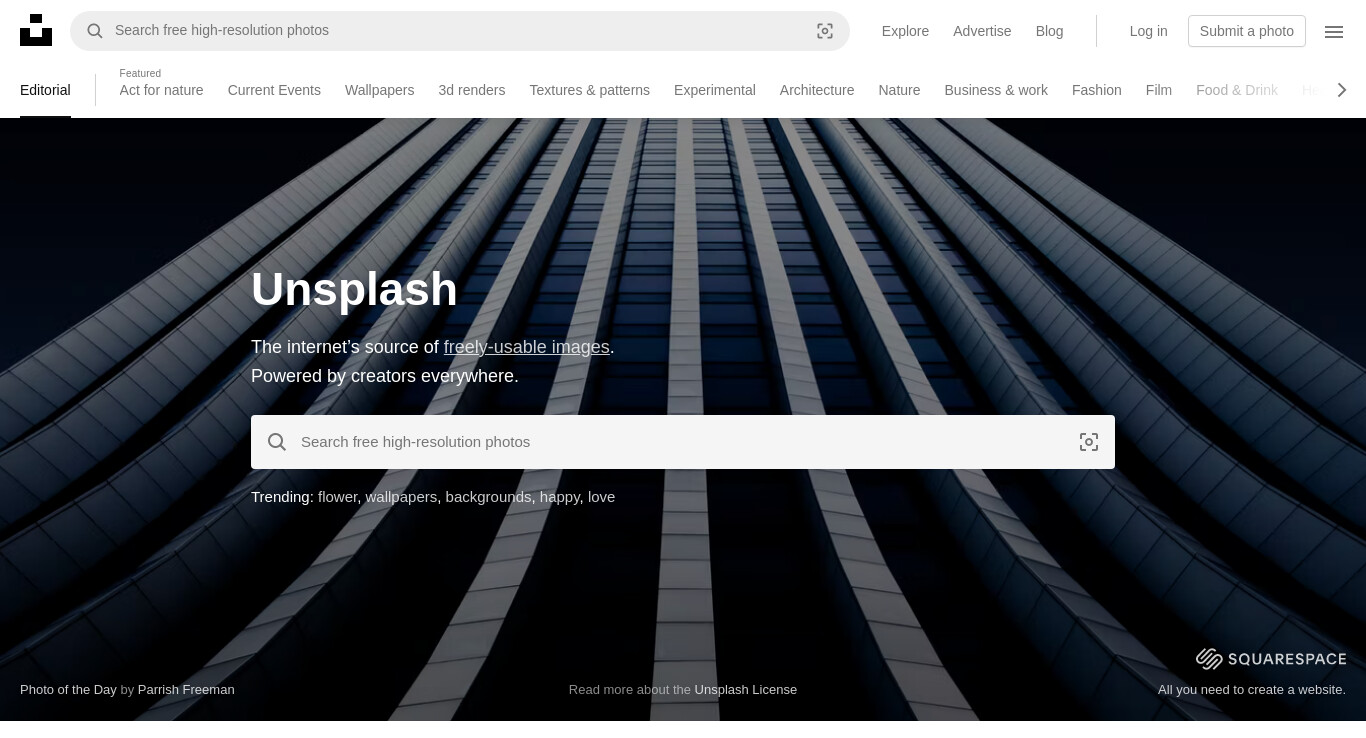
Task: Search trending term love
Action: click(601, 497)
